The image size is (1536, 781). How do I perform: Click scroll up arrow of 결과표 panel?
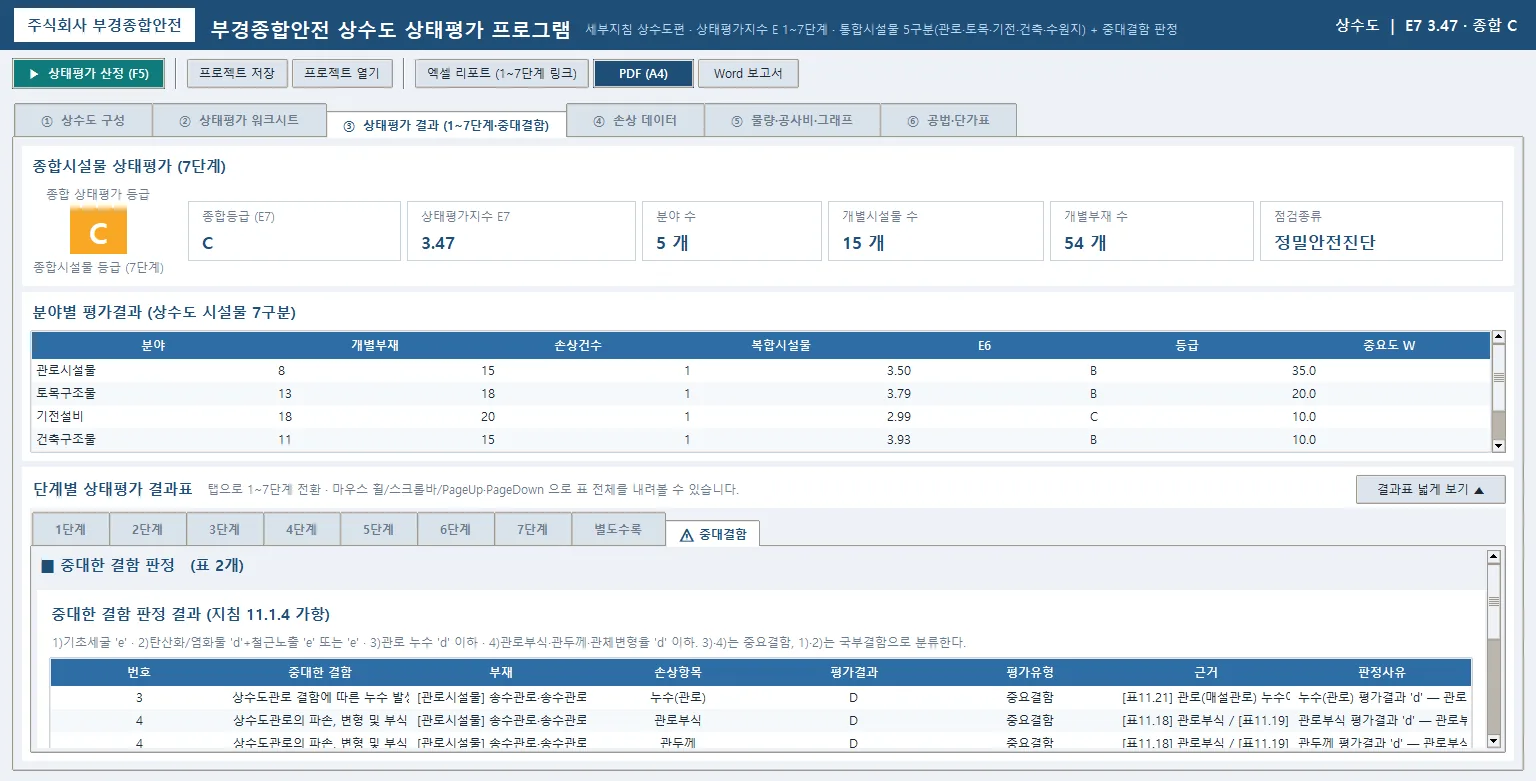pyautogui.click(x=1494, y=556)
